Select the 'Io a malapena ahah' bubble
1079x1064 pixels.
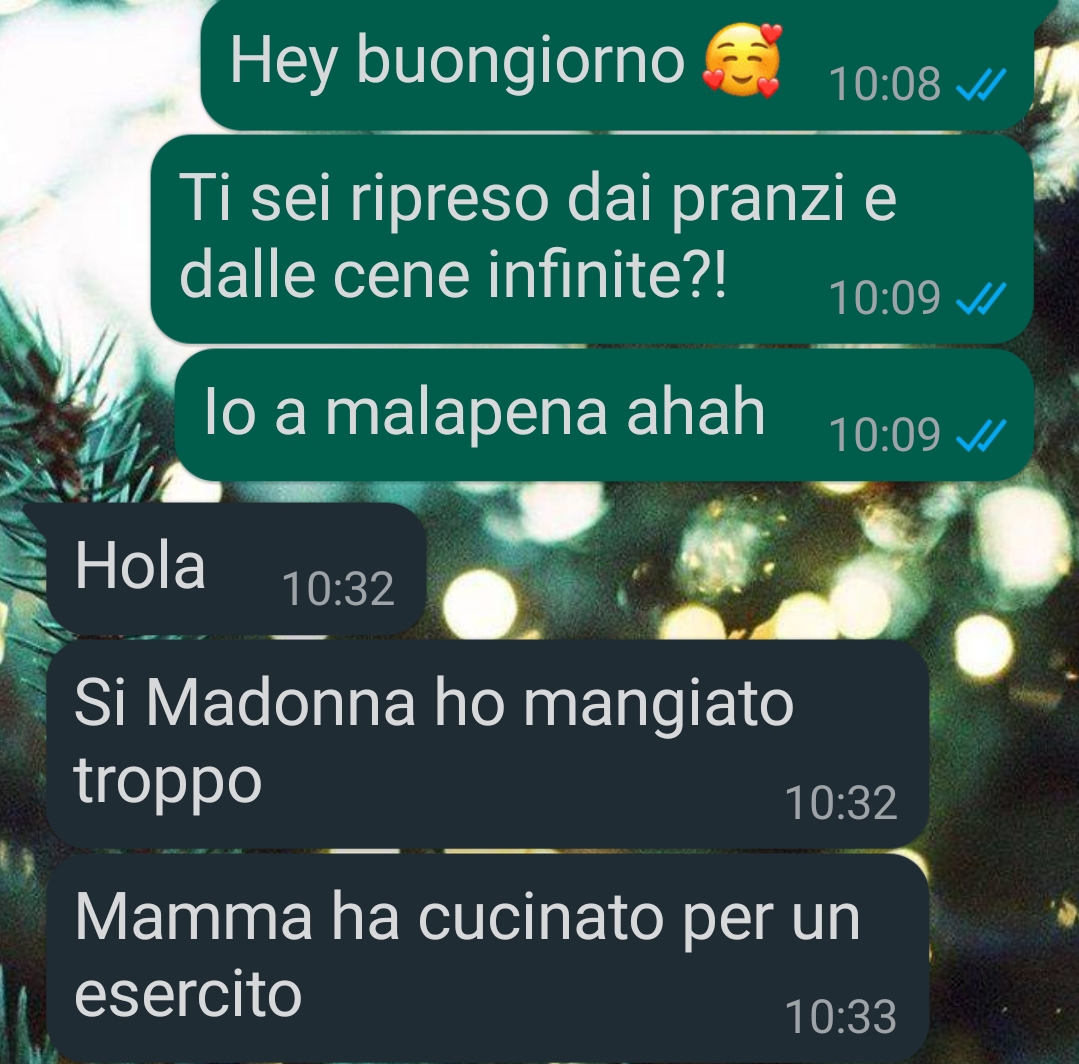(x=604, y=414)
